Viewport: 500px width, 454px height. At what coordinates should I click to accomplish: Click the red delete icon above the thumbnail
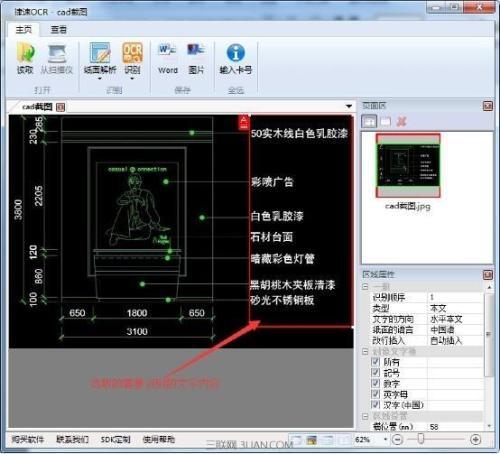point(401,122)
